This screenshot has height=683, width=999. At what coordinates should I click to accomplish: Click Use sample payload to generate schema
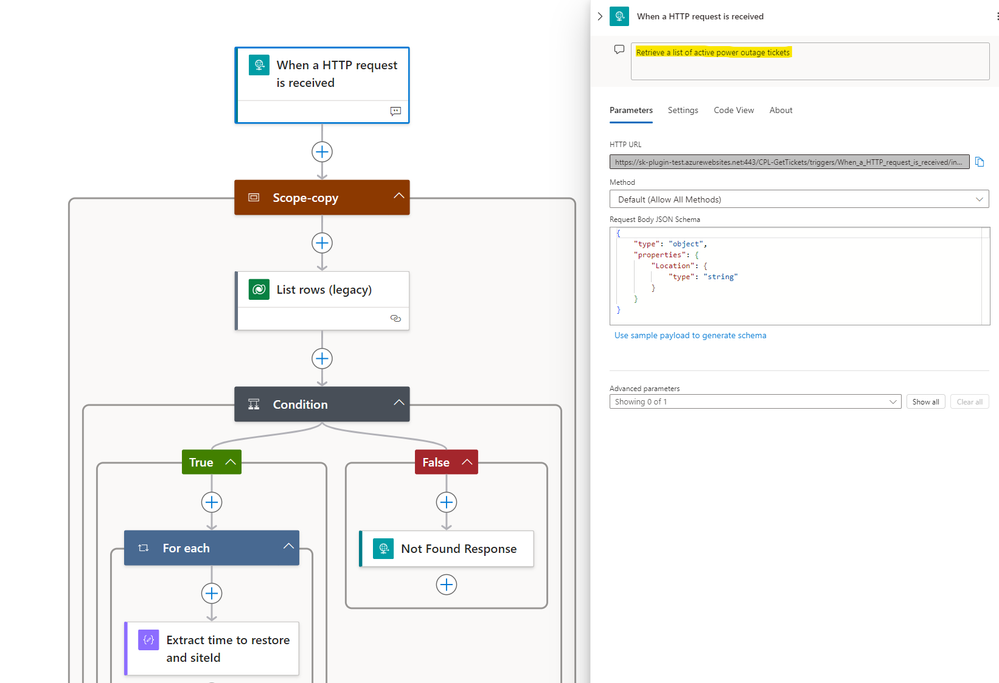(x=690, y=335)
